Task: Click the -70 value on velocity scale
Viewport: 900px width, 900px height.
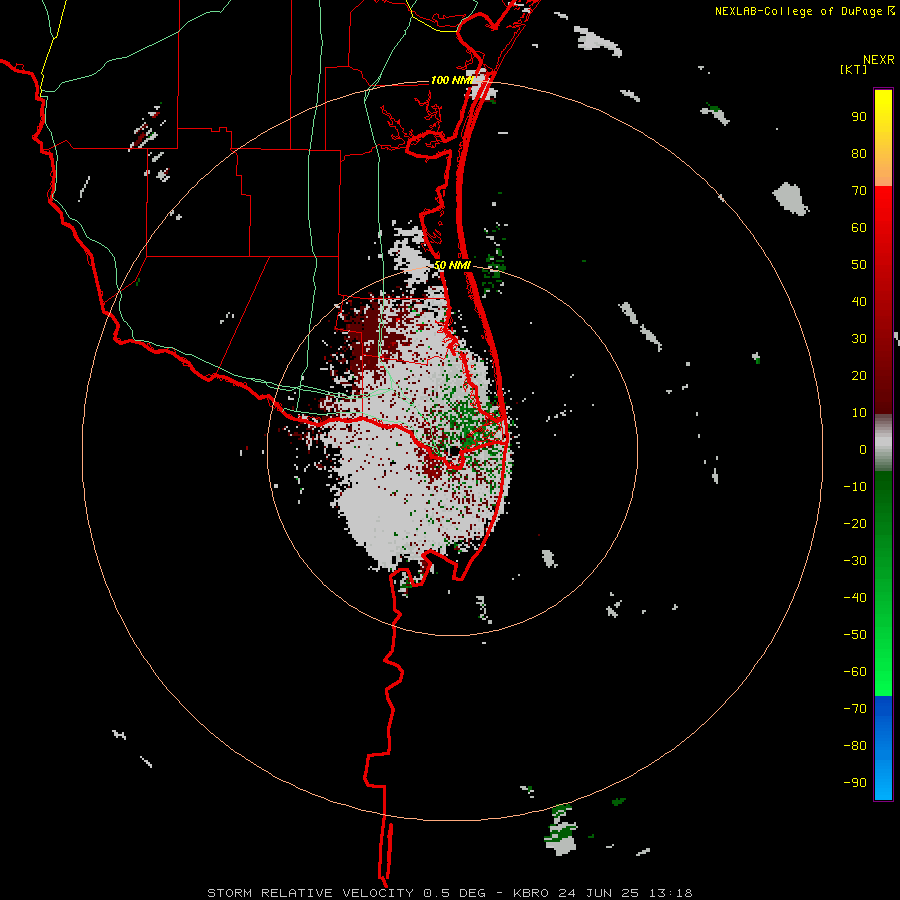Action: [x=855, y=708]
